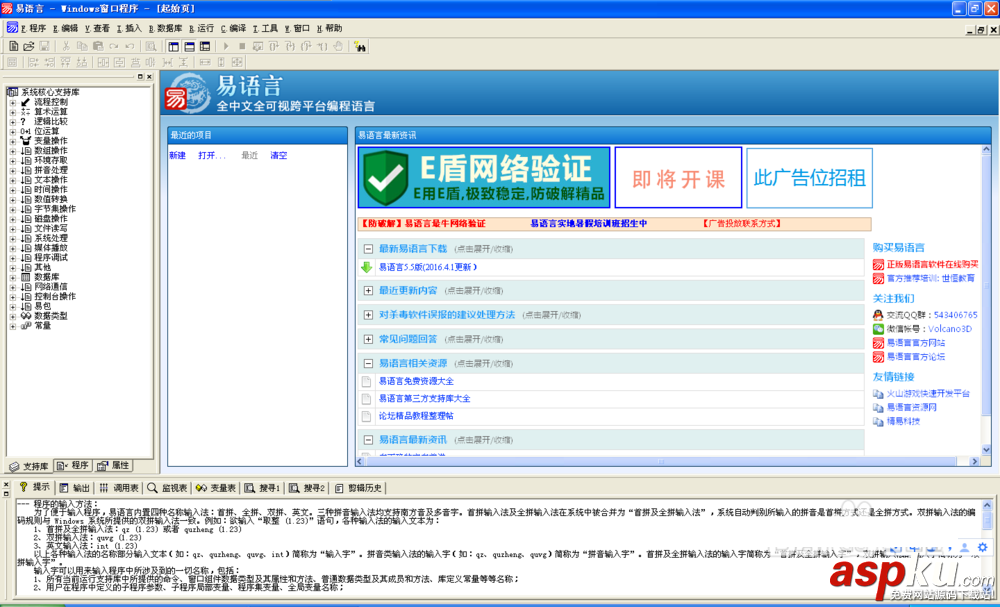Open the 火山游戏快速开发平台 link
The height and width of the screenshot is (607, 1000).
(x=928, y=393)
